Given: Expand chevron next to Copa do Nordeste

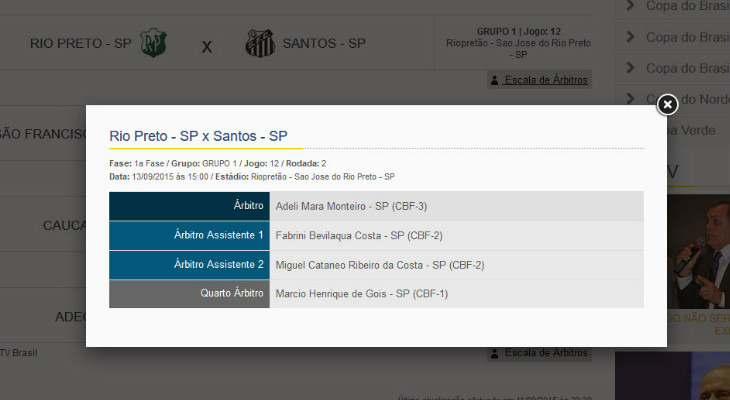Looking at the screenshot, I should pos(630,99).
